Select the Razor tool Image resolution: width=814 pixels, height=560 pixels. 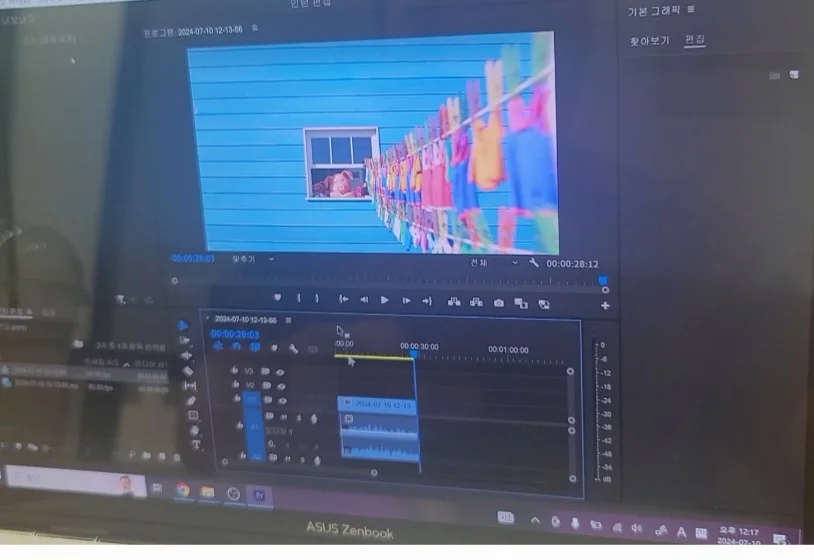click(x=188, y=371)
